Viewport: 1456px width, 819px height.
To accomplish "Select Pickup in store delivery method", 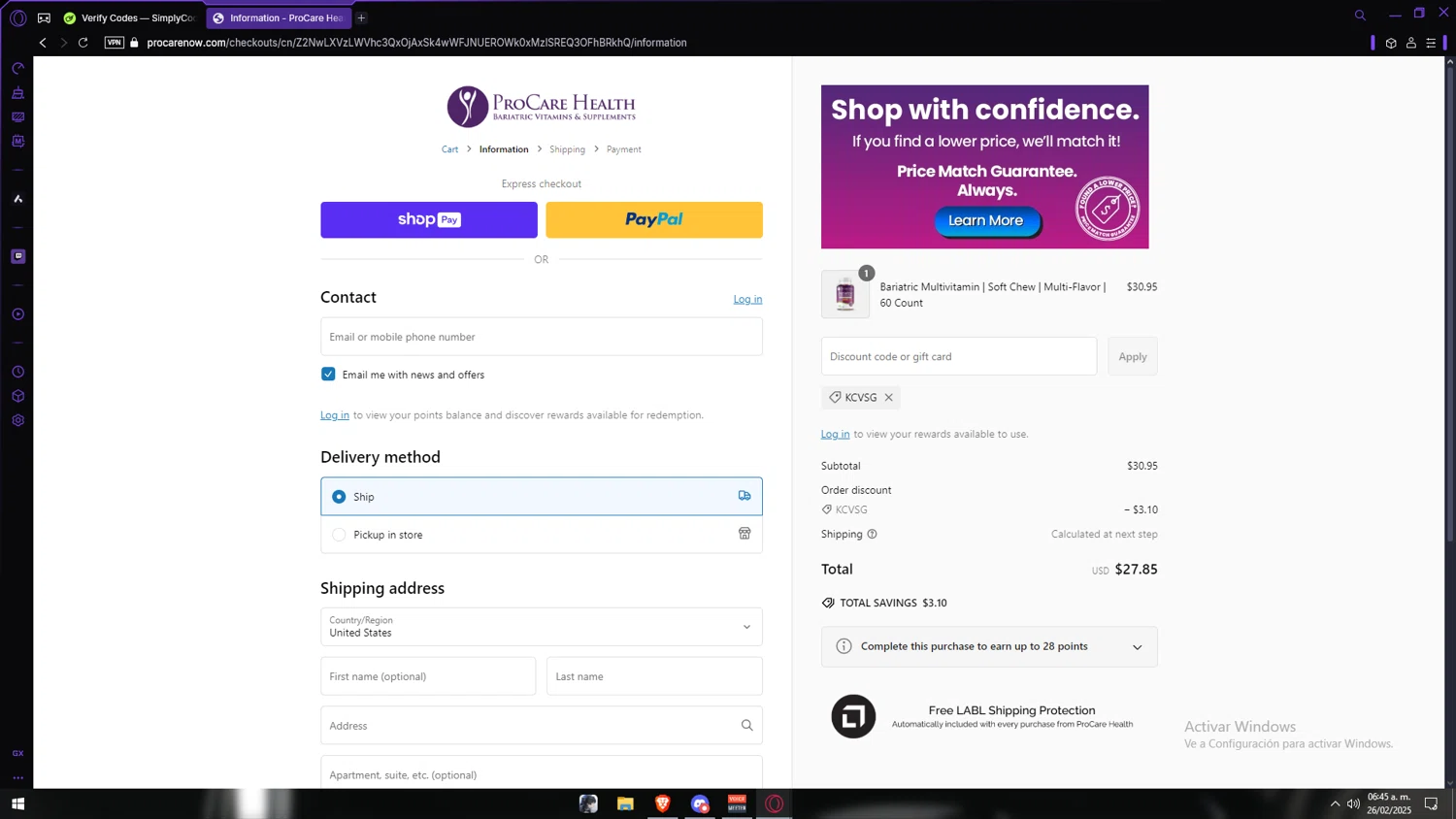I will (542, 535).
